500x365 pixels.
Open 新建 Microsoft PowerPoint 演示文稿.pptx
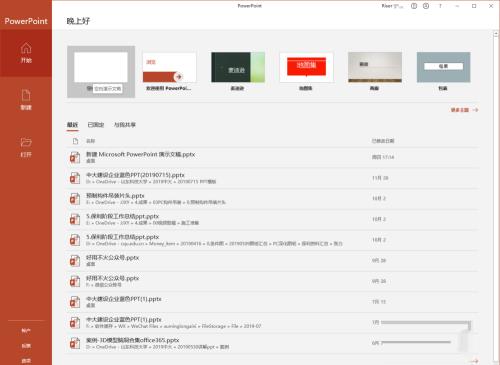(273, 157)
